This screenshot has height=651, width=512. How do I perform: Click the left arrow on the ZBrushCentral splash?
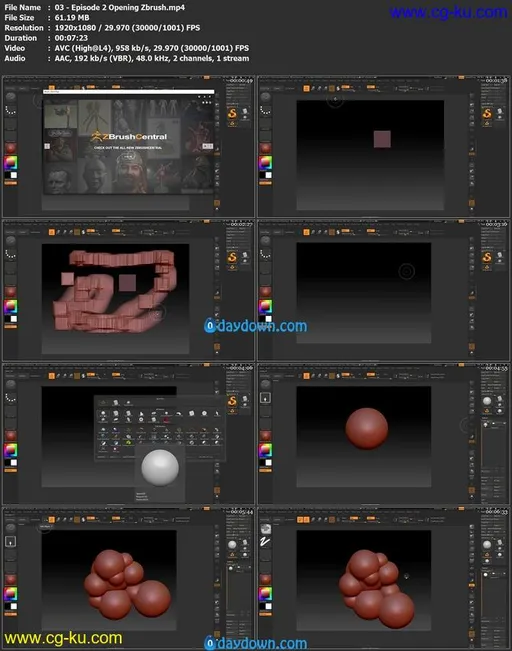point(47,146)
